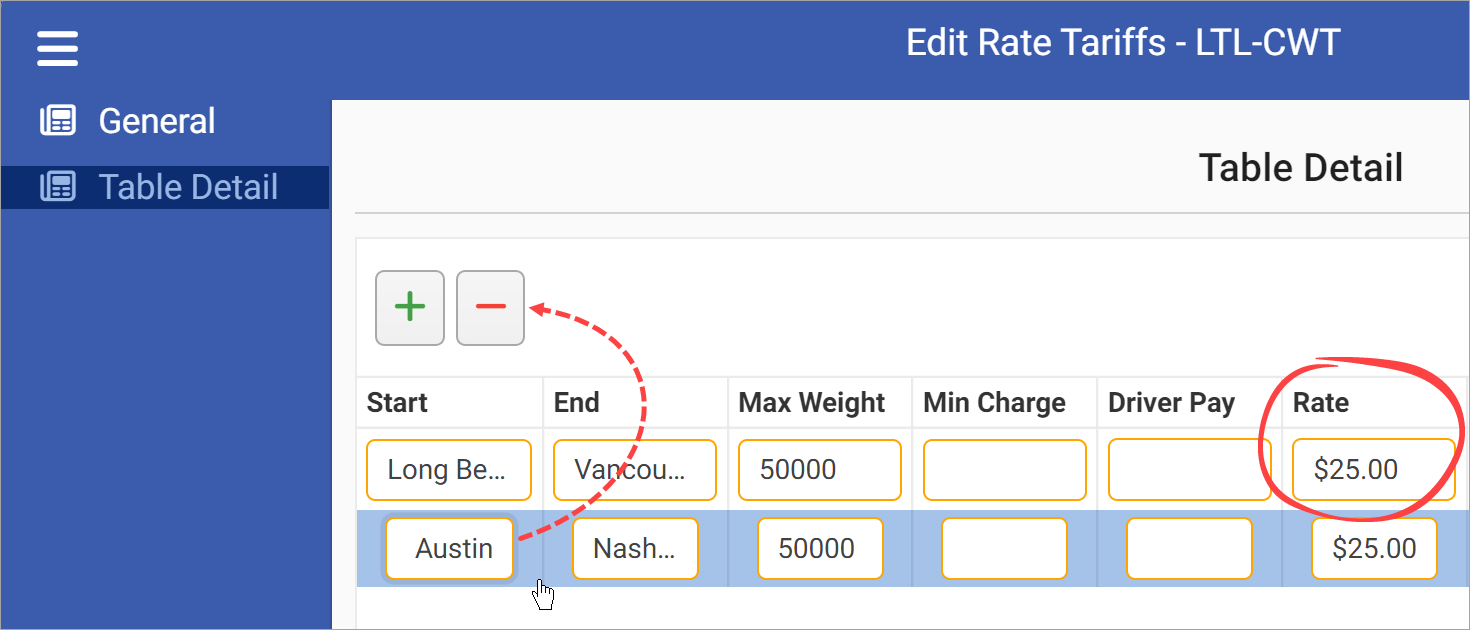Add a new rate row with plus button
Screen dimensions: 1470x630
point(410,307)
